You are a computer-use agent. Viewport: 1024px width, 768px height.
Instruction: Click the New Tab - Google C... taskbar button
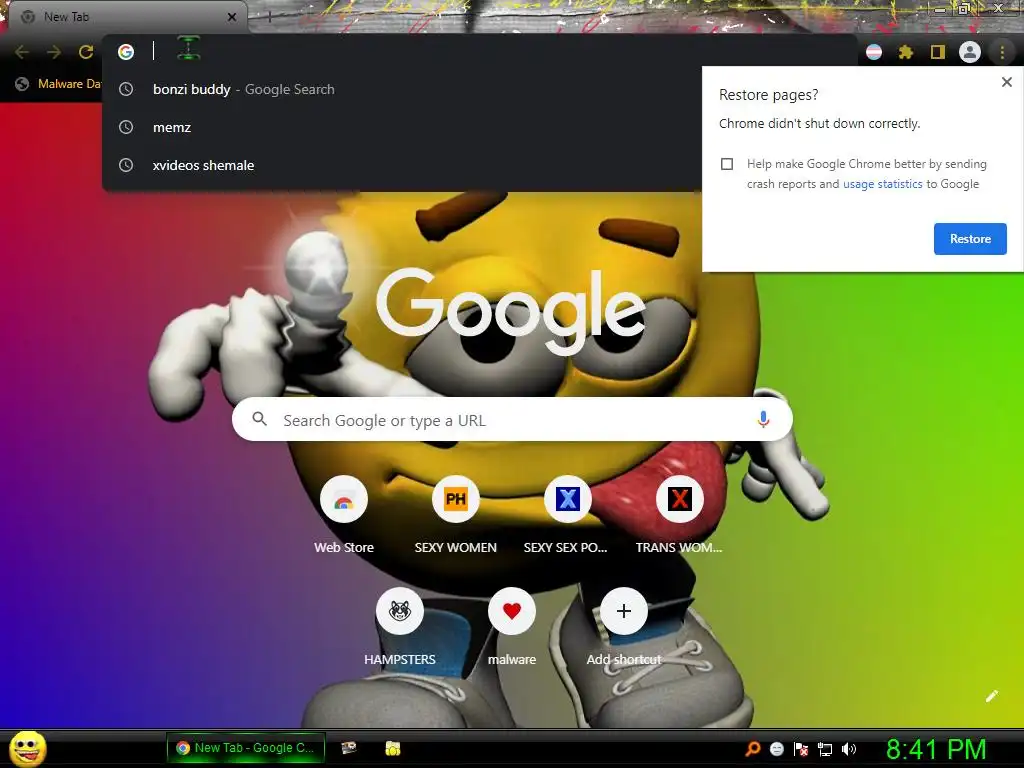point(246,748)
